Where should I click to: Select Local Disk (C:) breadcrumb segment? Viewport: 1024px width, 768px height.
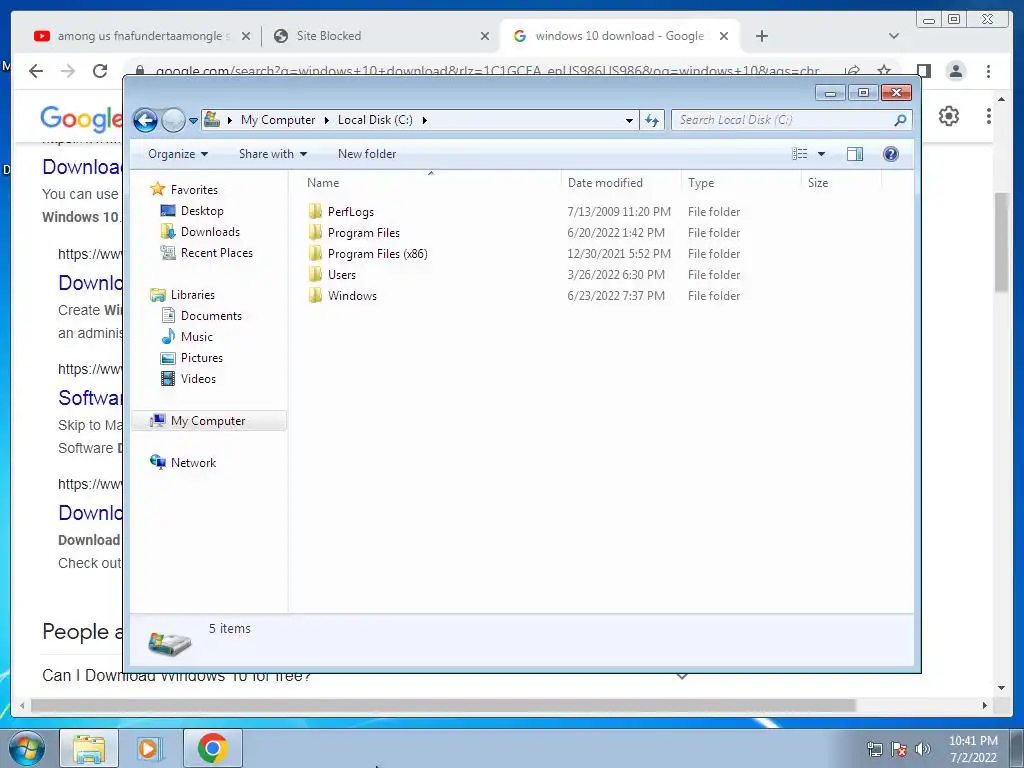tap(375, 120)
